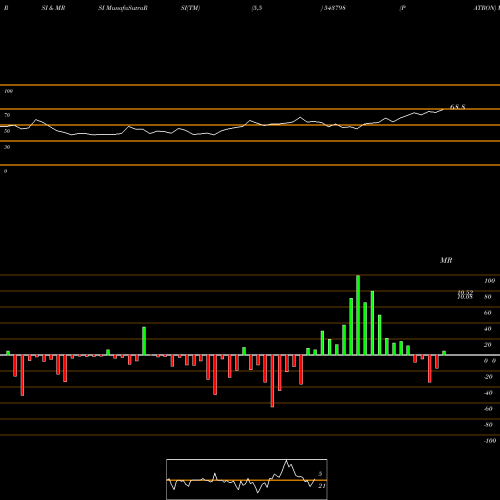Click the 'MR' title above histogram

tap(446, 260)
